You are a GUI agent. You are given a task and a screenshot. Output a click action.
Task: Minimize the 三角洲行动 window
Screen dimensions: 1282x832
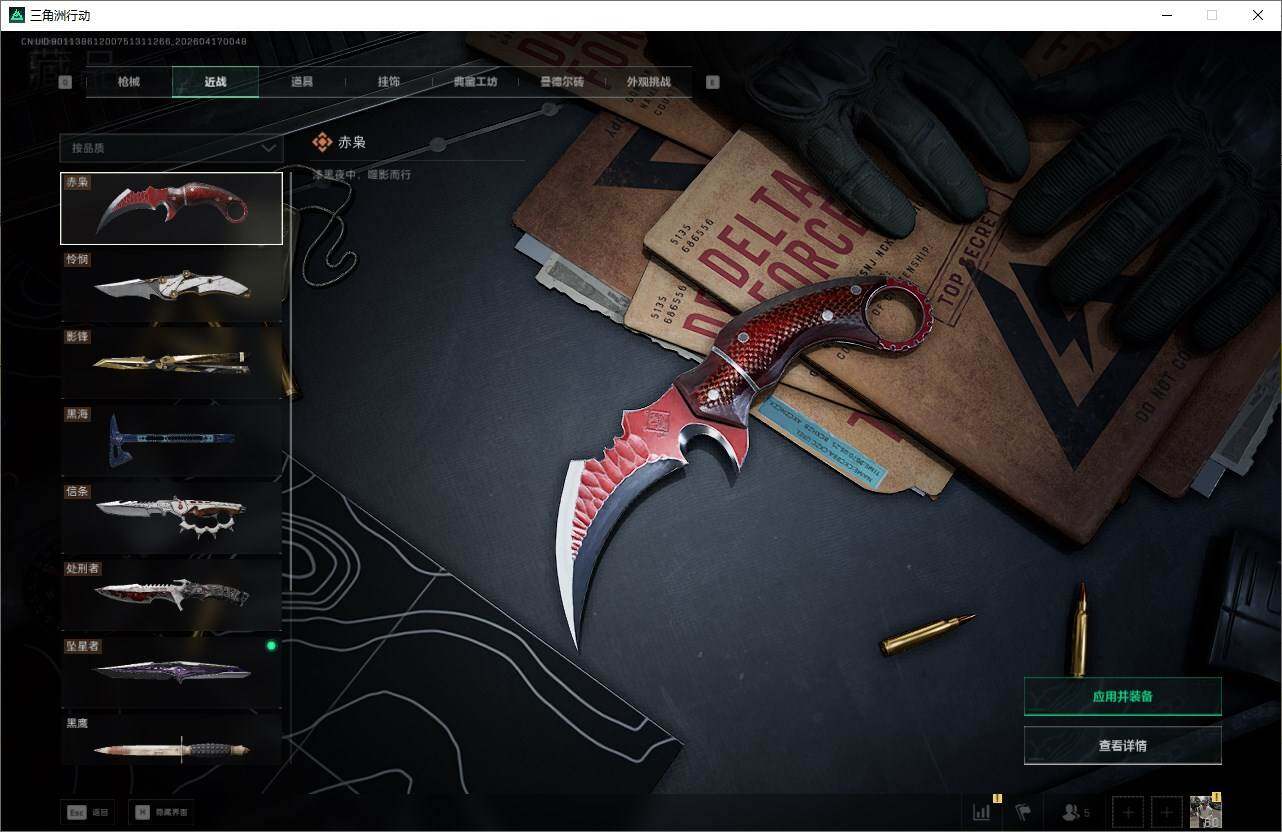coord(1167,15)
